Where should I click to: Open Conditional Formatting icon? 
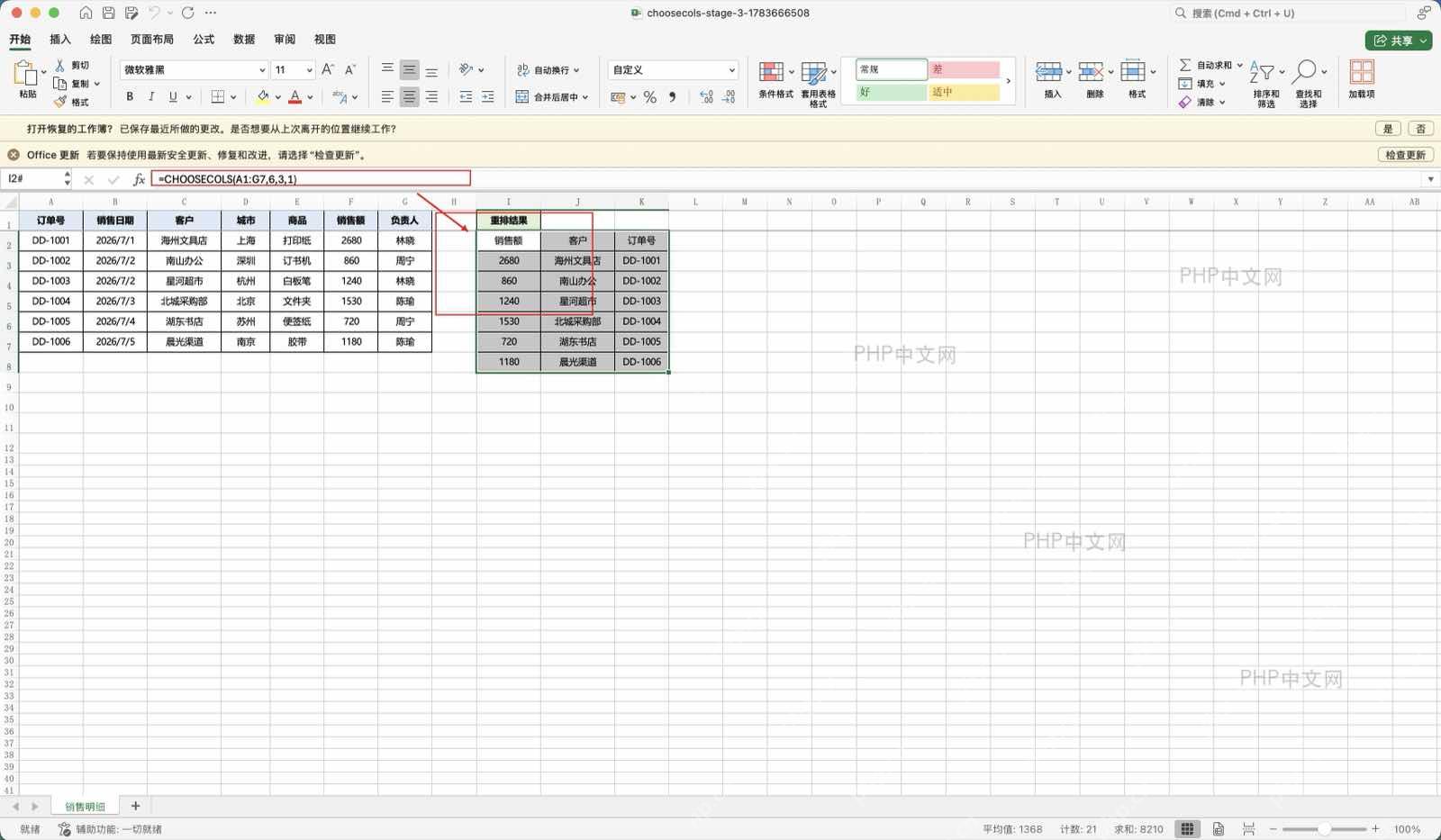[771, 72]
